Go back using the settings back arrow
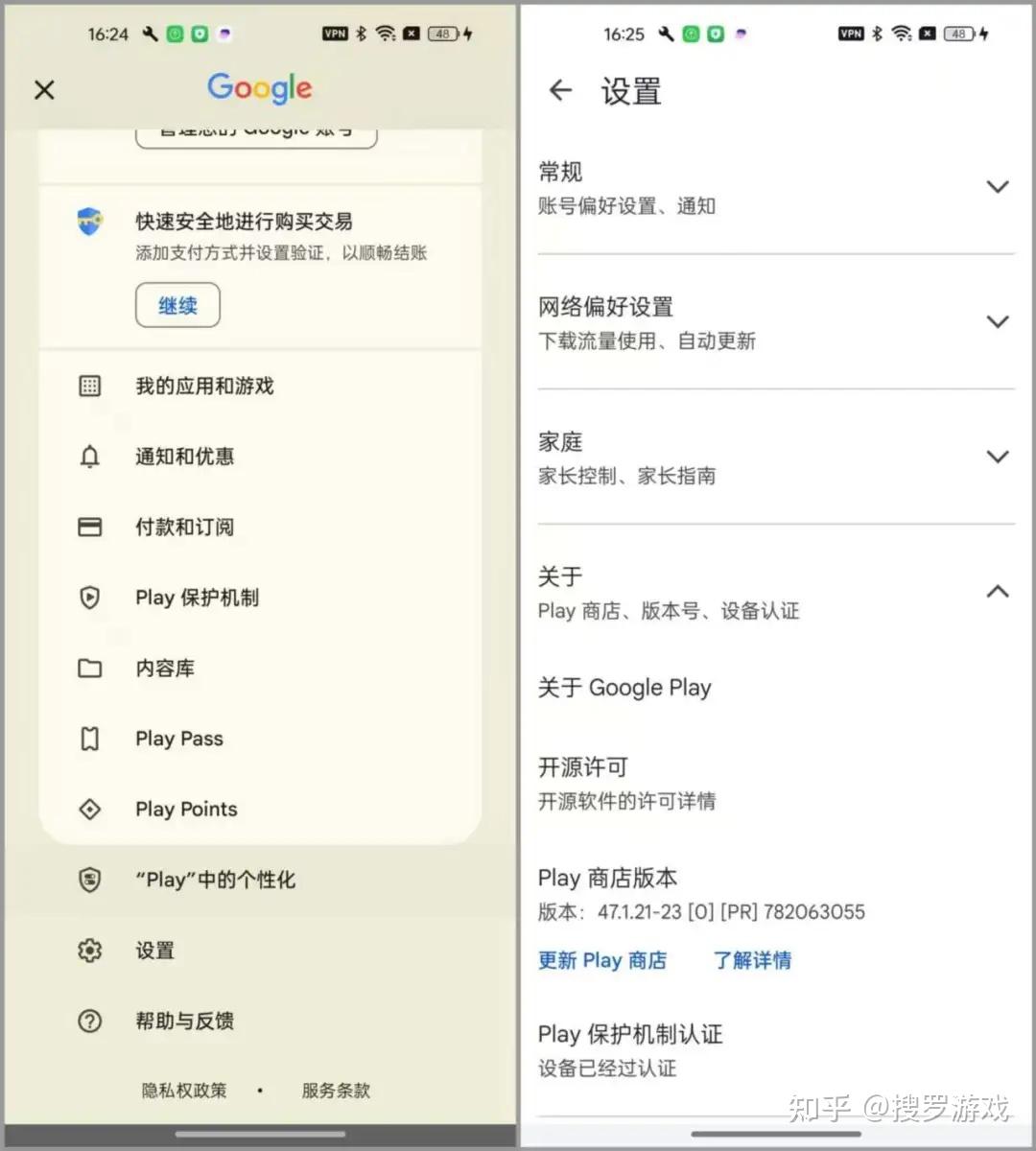This screenshot has width=1036, height=1151. (x=560, y=91)
